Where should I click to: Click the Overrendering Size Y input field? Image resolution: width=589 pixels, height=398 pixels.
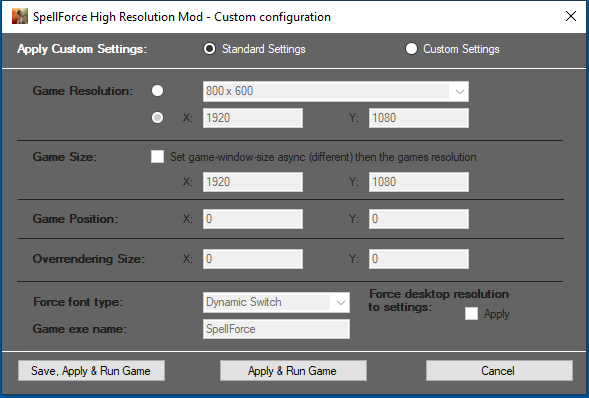(419, 259)
